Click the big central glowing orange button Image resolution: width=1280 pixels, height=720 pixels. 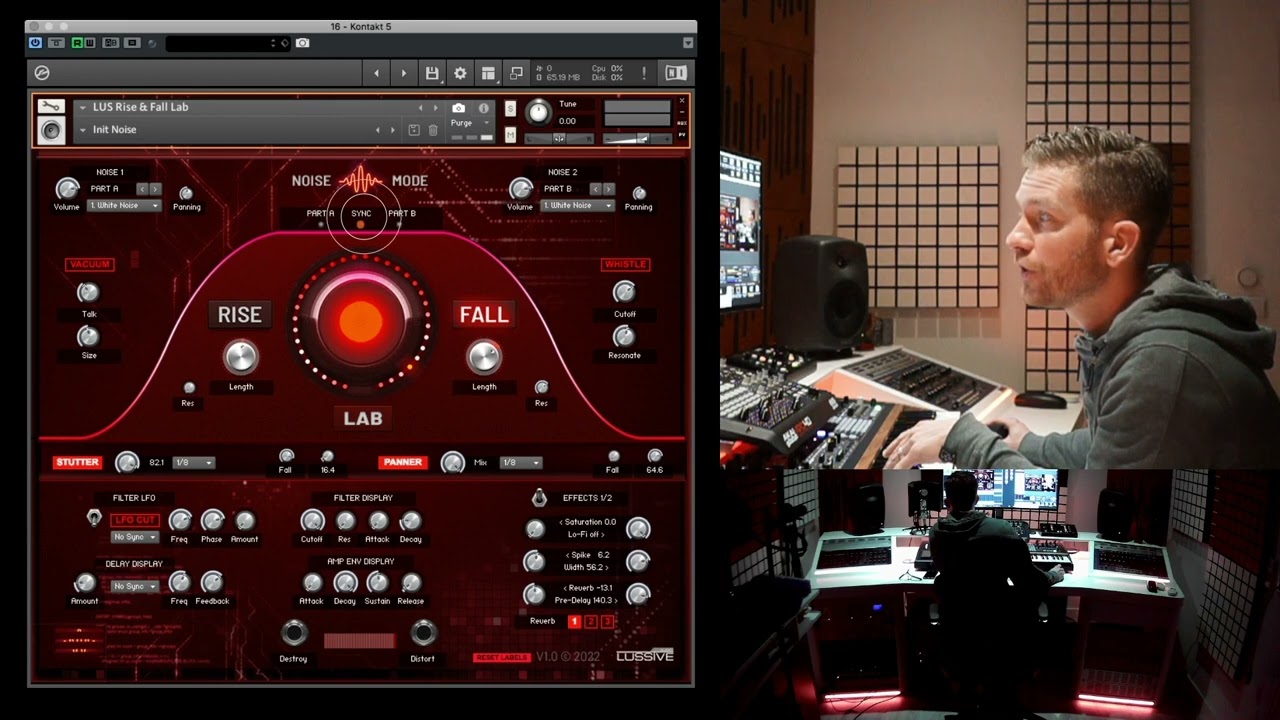[361, 320]
